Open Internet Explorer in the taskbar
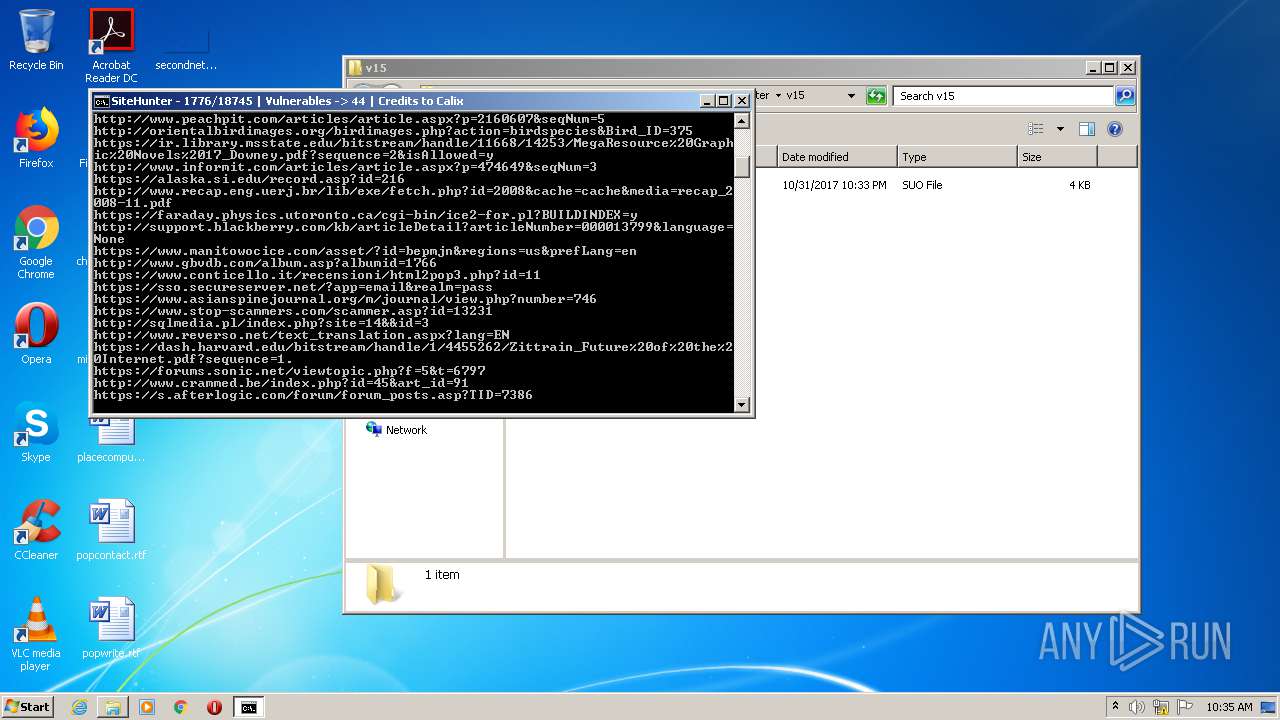The height and width of the screenshot is (720, 1280). [x=80, y=707]
